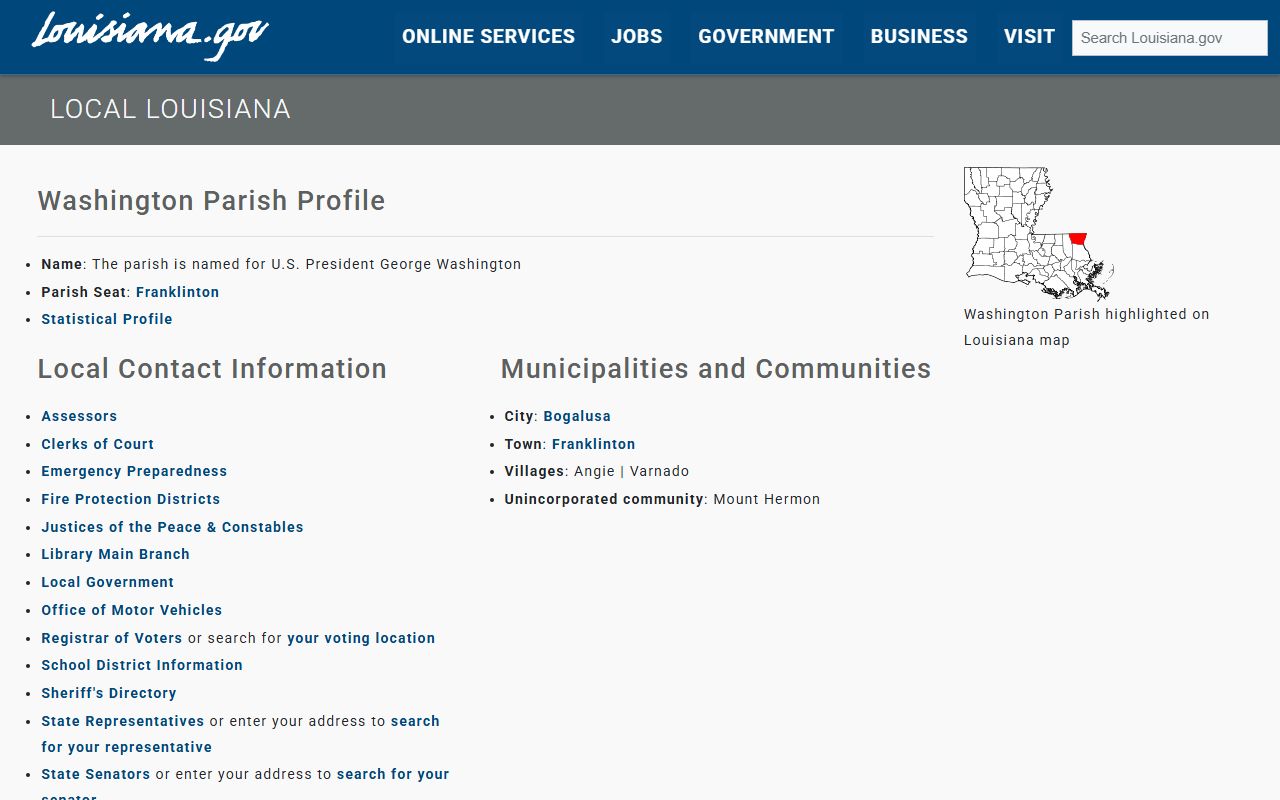This screenshot has height=800, width=1280.
Task: Open the Franklinton parish seat link
Action: (177, 292)
